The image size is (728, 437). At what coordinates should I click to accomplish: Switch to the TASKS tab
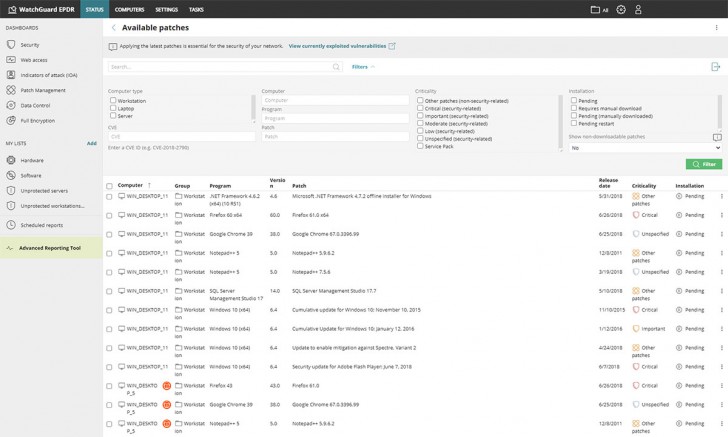[x=196, y=9]
